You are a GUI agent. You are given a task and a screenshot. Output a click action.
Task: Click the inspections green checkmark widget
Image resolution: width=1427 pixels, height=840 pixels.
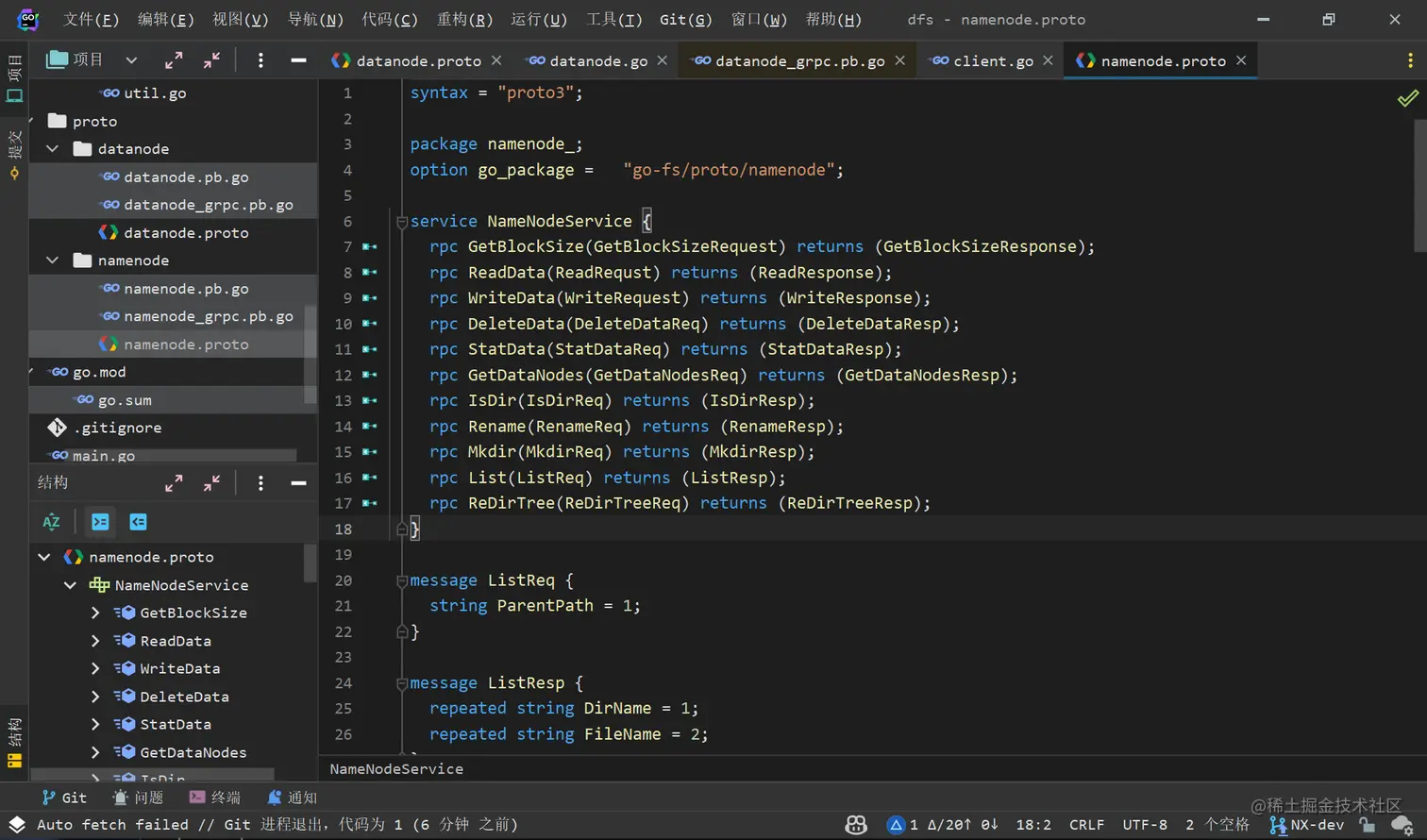1407,97
